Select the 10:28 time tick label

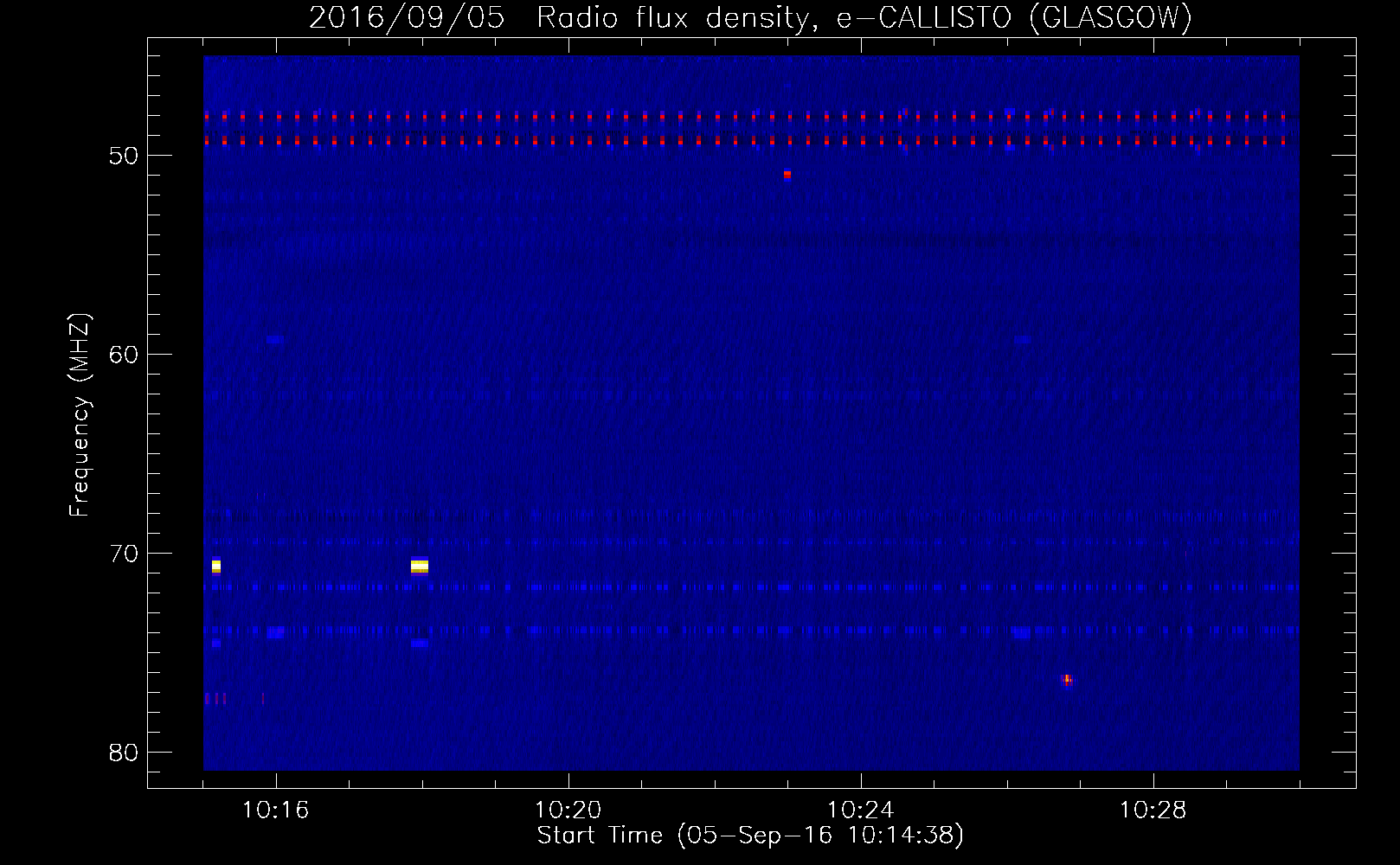point(1153,811)
